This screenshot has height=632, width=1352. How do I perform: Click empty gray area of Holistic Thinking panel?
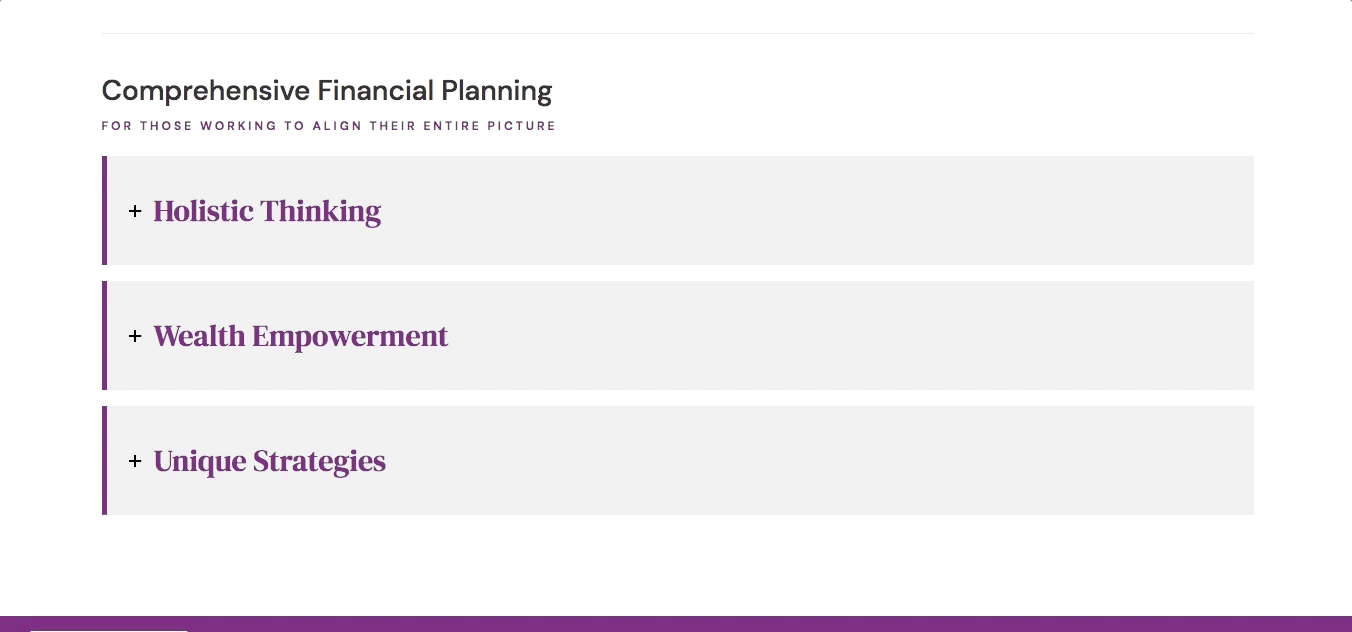click(x=800, y=210)
